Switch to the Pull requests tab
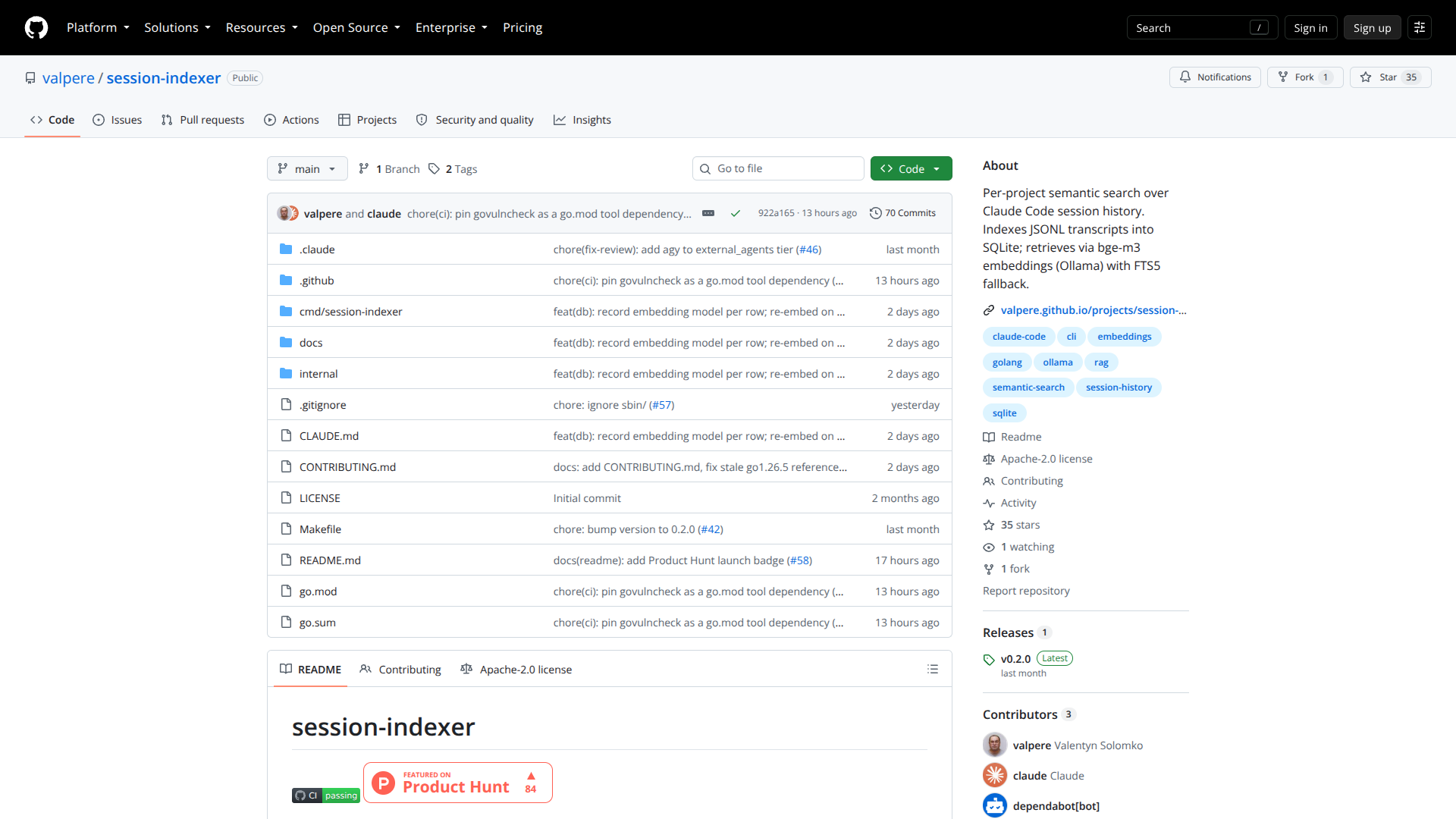 coord(202,120)
